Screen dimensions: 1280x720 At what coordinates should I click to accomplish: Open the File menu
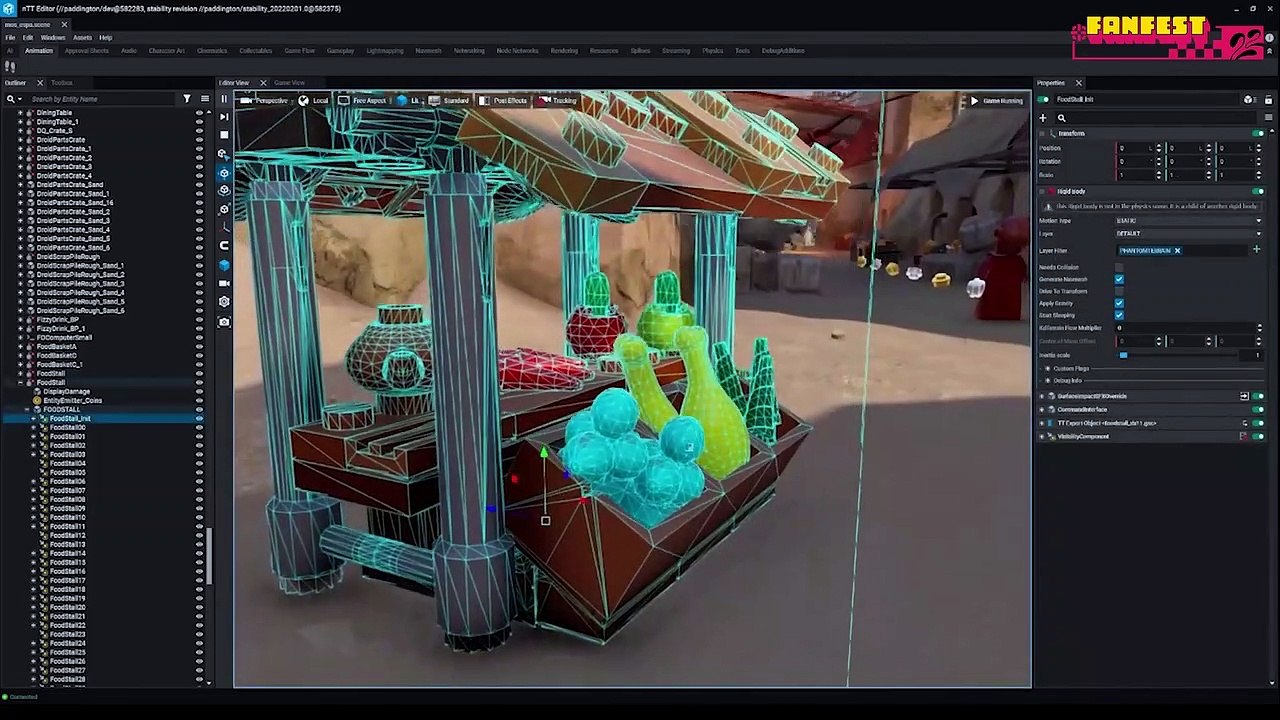(10, 37)
